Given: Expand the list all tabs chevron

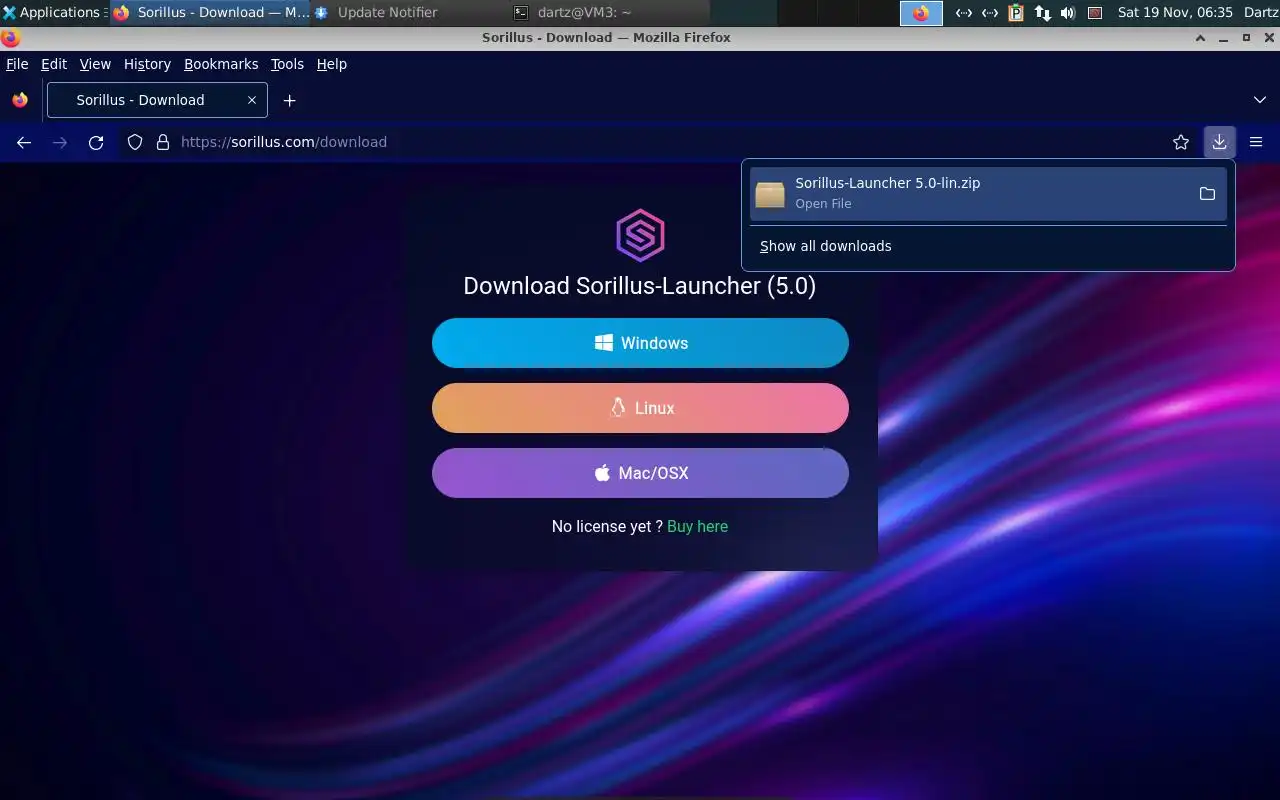Looking at the screenshot, I should [1260, 100].
